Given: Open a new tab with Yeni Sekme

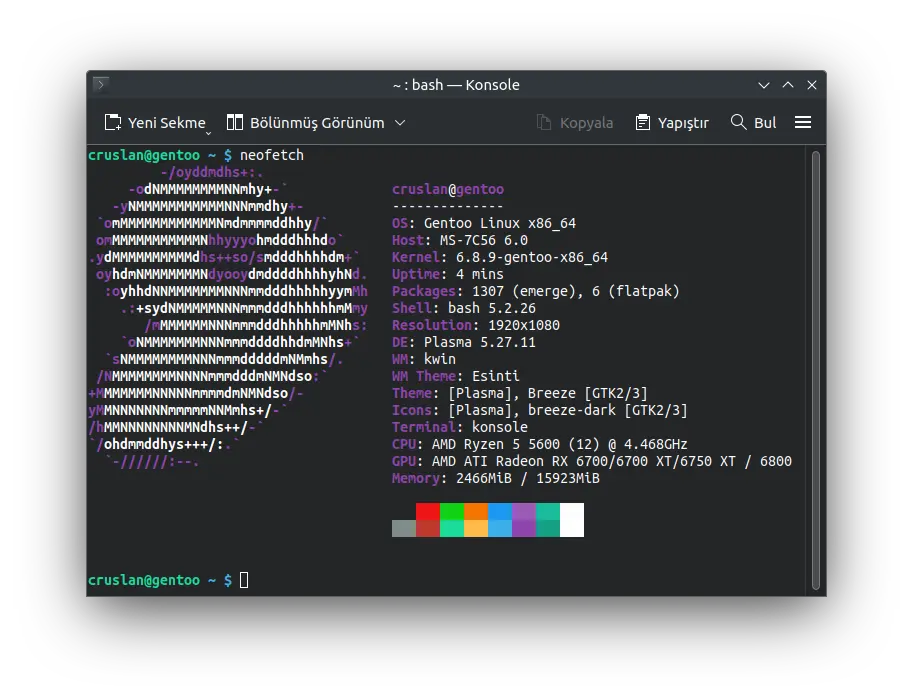Looking at the screenshot, I should pyautogui.click(x=155, y=123).
